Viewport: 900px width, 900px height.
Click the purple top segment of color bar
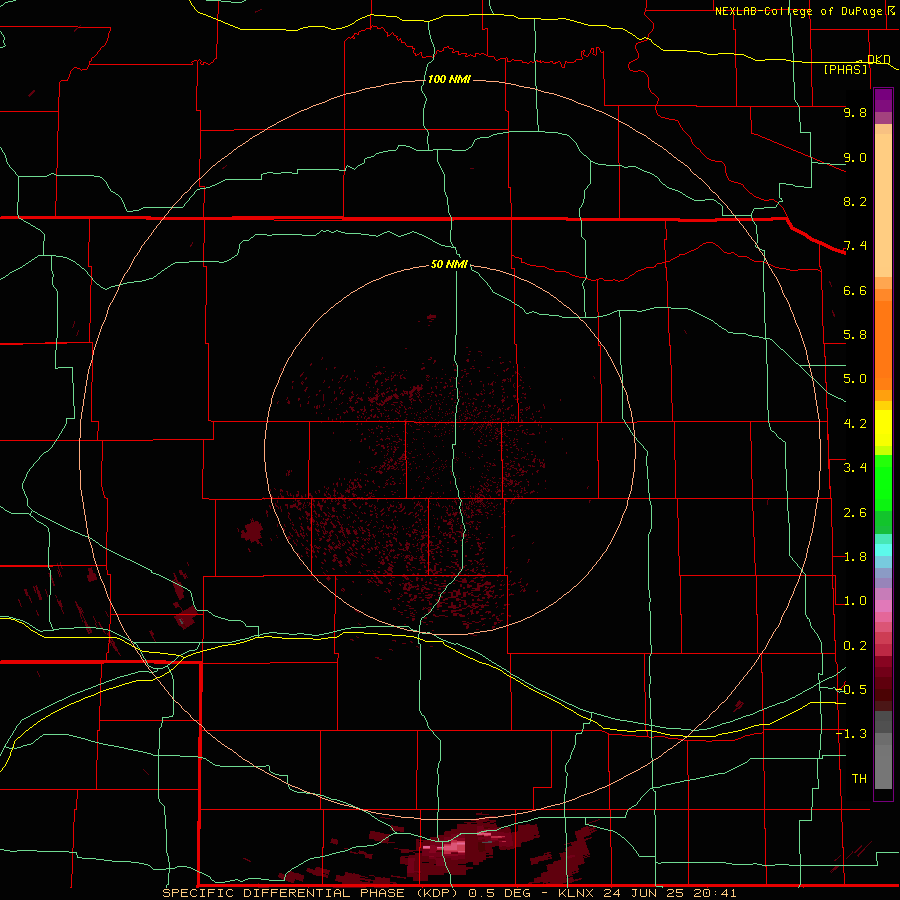pyautogui.click(x=883, y=100)
